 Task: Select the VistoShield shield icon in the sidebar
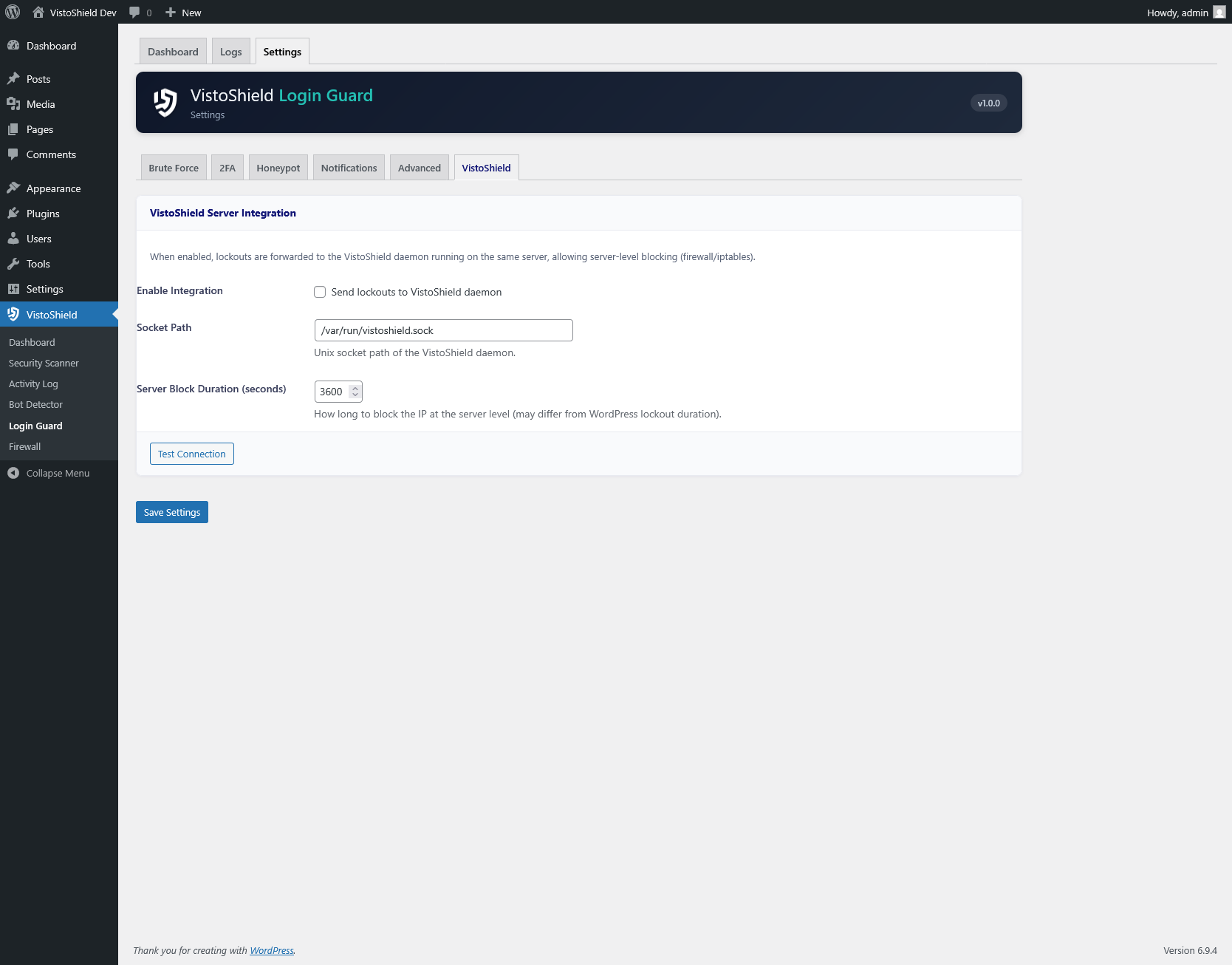pos(14,314)
